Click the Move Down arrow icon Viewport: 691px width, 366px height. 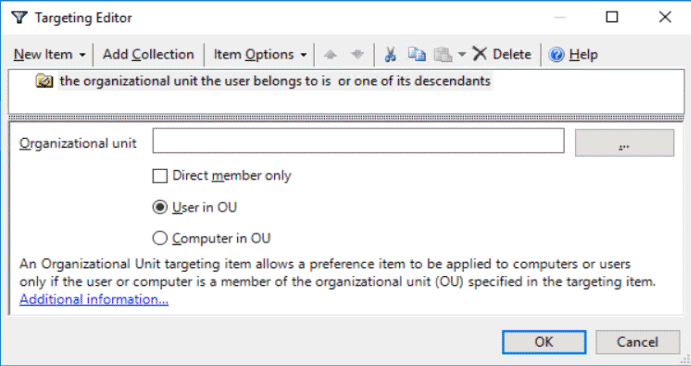(357, 55)
